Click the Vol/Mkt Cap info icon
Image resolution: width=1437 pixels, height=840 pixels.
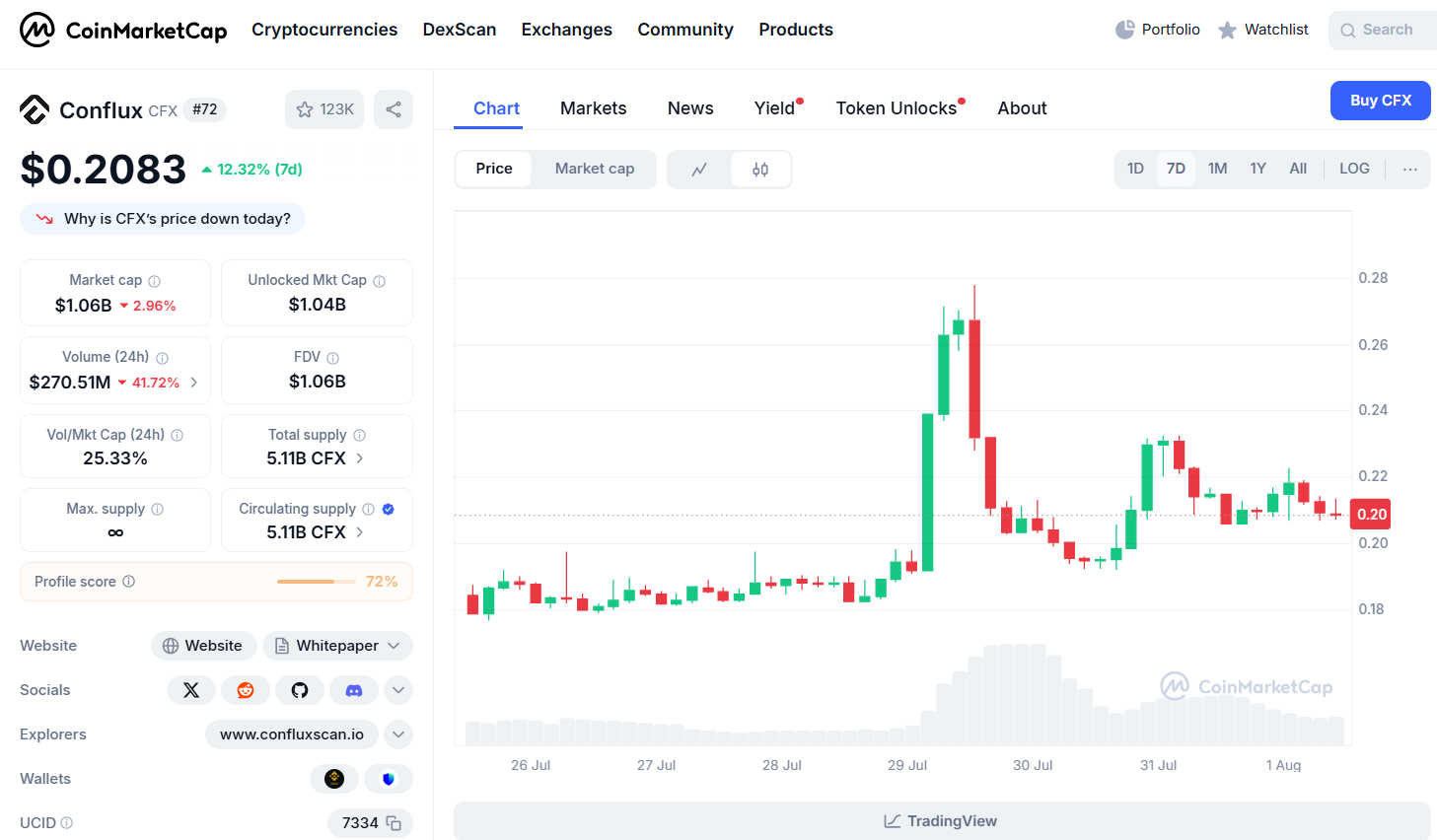tap(177, 435)
